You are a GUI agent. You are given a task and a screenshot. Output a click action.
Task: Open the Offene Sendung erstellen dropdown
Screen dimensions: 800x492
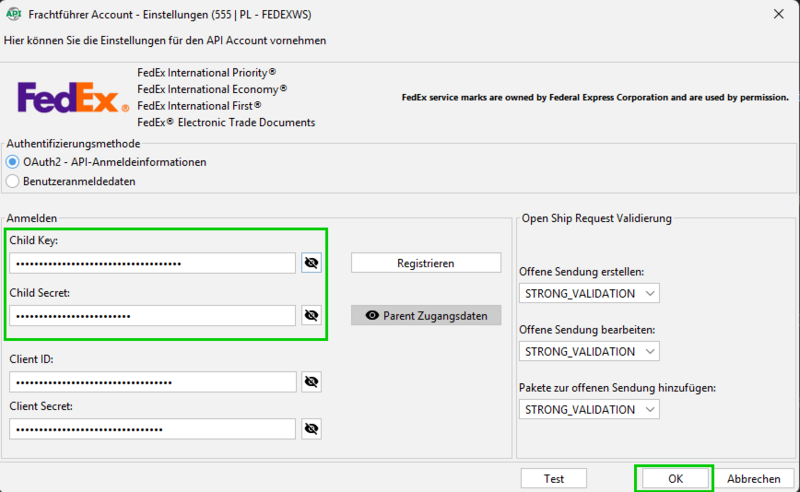(x=589, y=293)
